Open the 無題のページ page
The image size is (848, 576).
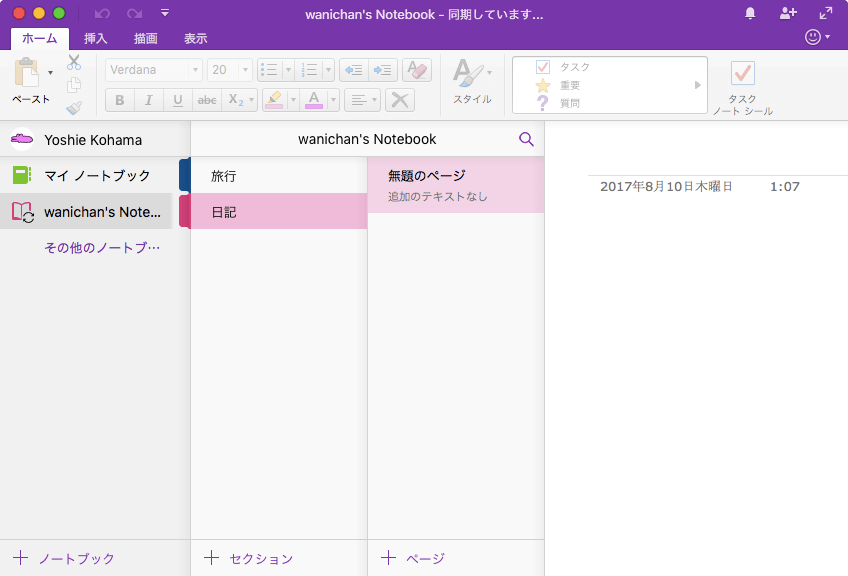click(456, 185)
